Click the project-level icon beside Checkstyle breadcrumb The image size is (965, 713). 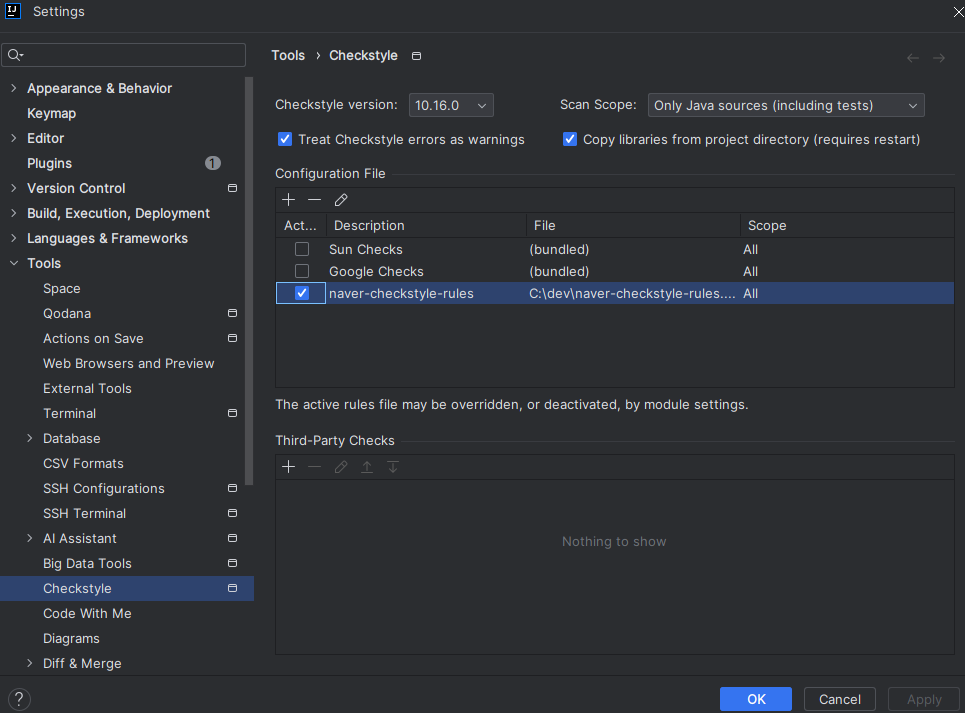[x=417, y=56]
